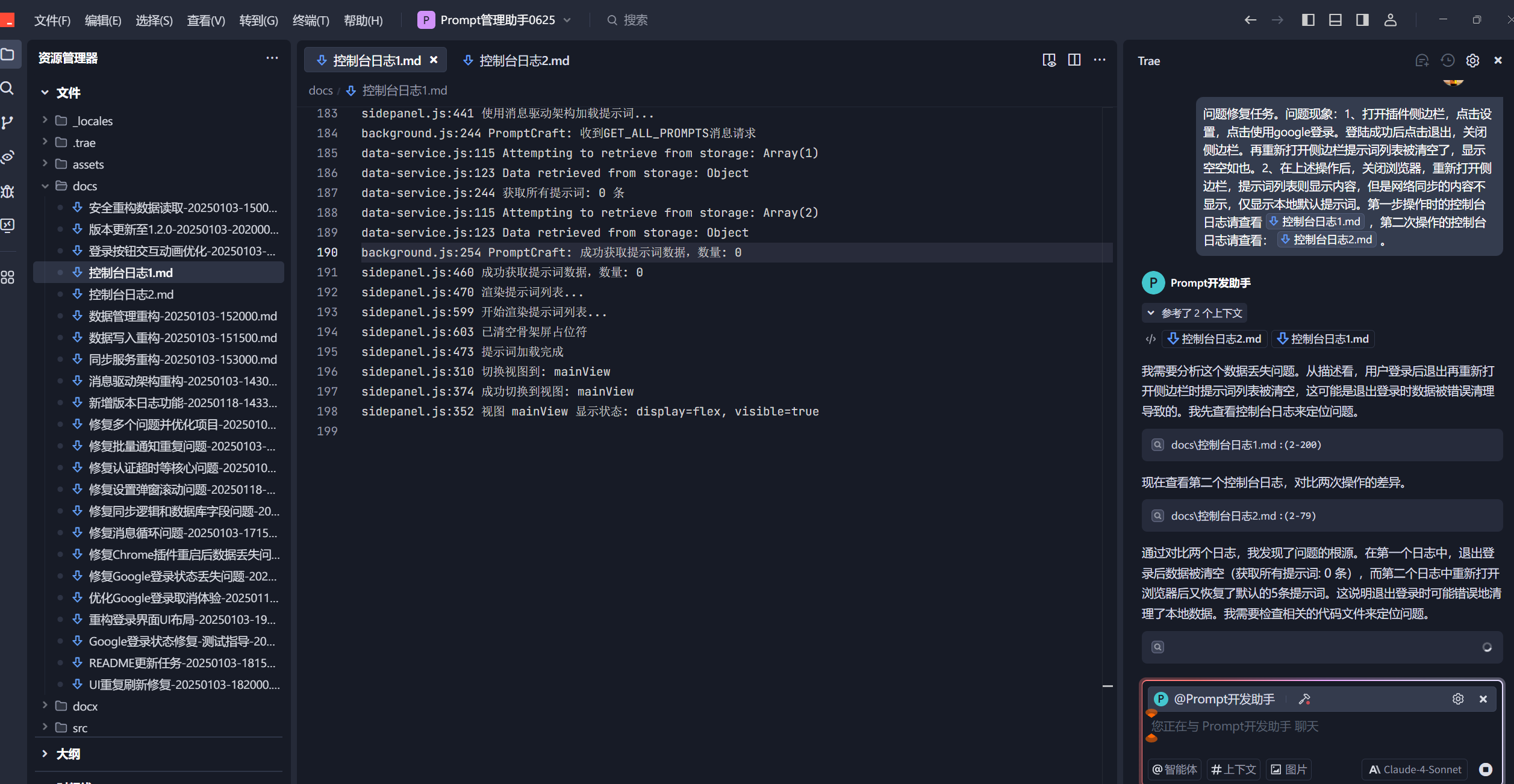
Task: Open Trae chat history clock icon
Action: (1448, 60)
